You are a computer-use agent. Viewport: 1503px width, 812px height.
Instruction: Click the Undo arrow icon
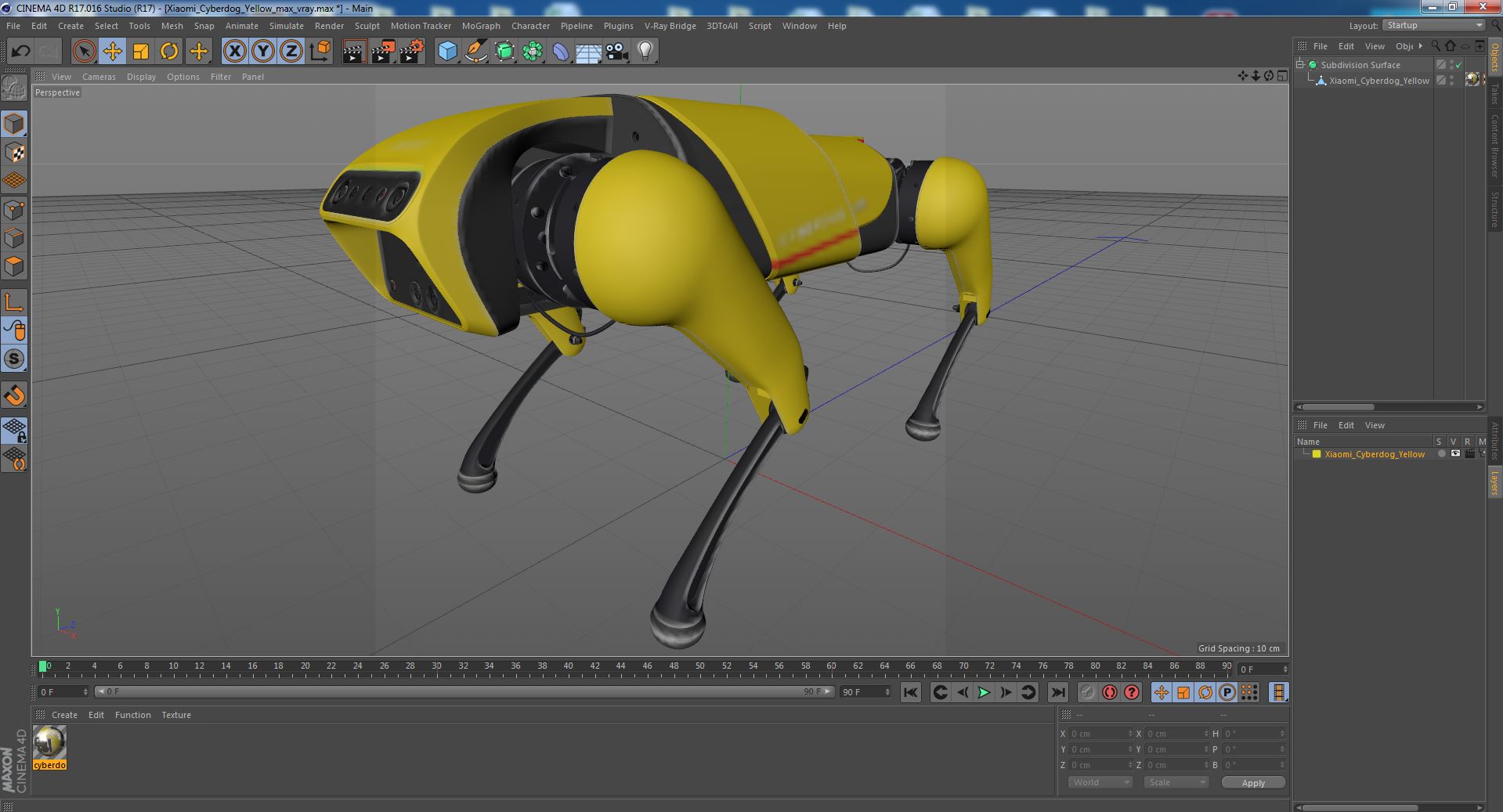click(20, 52)
